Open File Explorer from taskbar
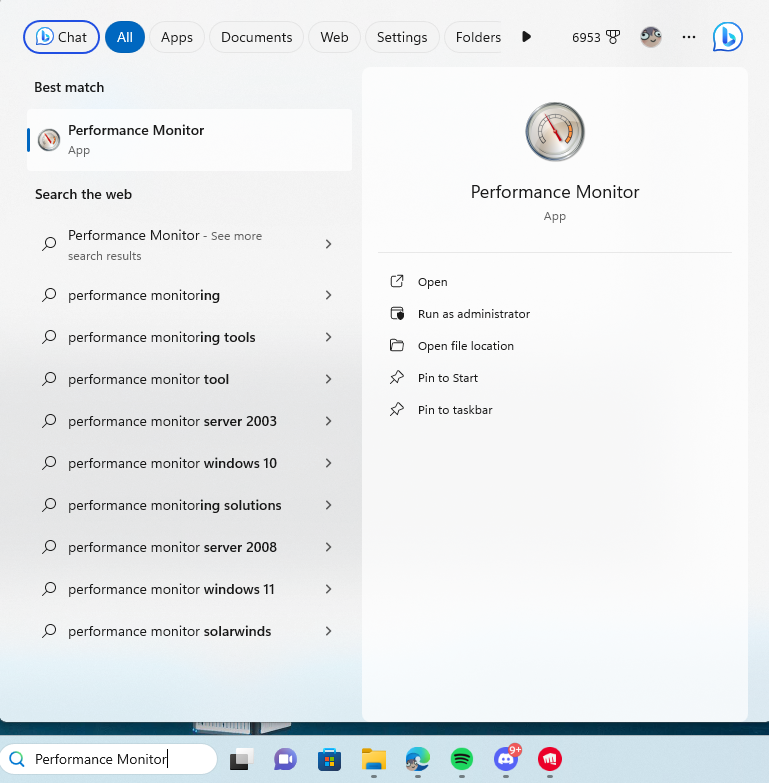This screenshot has width=769, height=783. 373,760
